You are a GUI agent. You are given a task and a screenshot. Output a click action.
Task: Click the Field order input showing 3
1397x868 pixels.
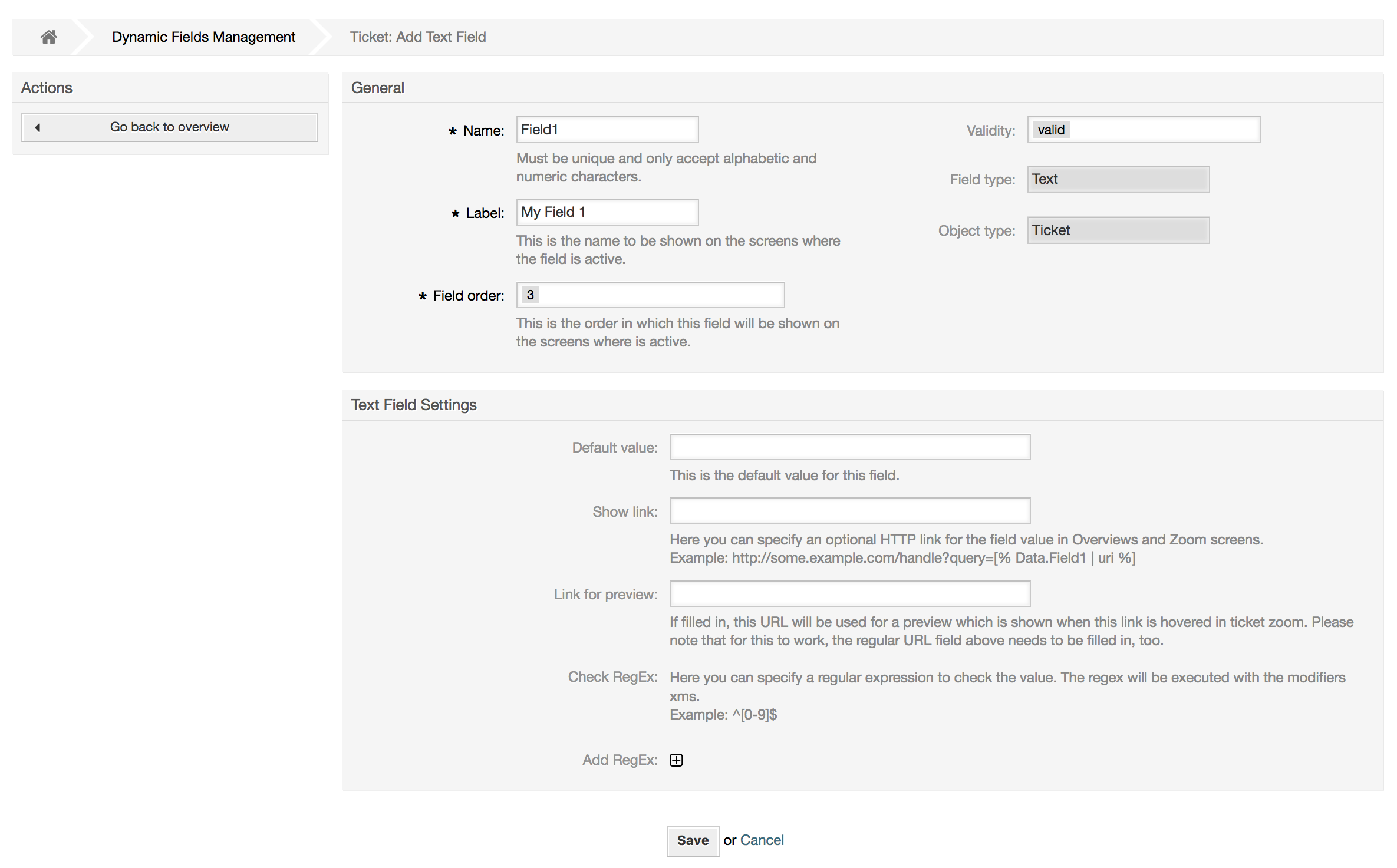pyautogui.click(x=650, y=295)
